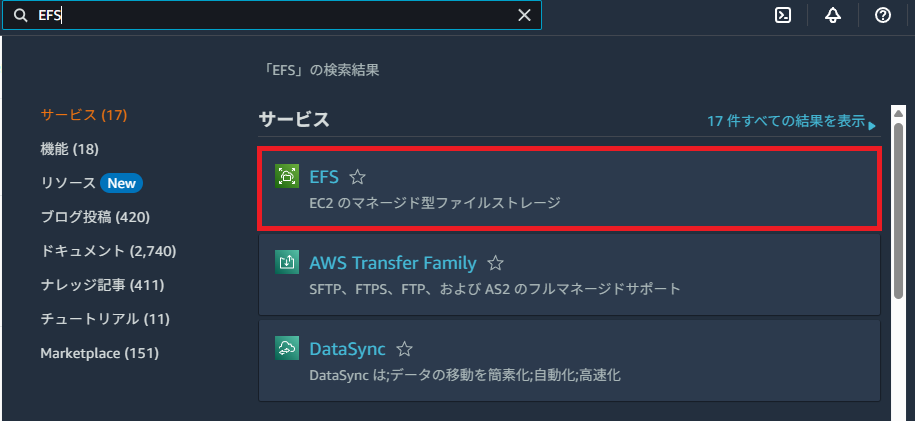Favorite AWS Transfer Family with its star
The image size is (915, 421).
[495, 263]
